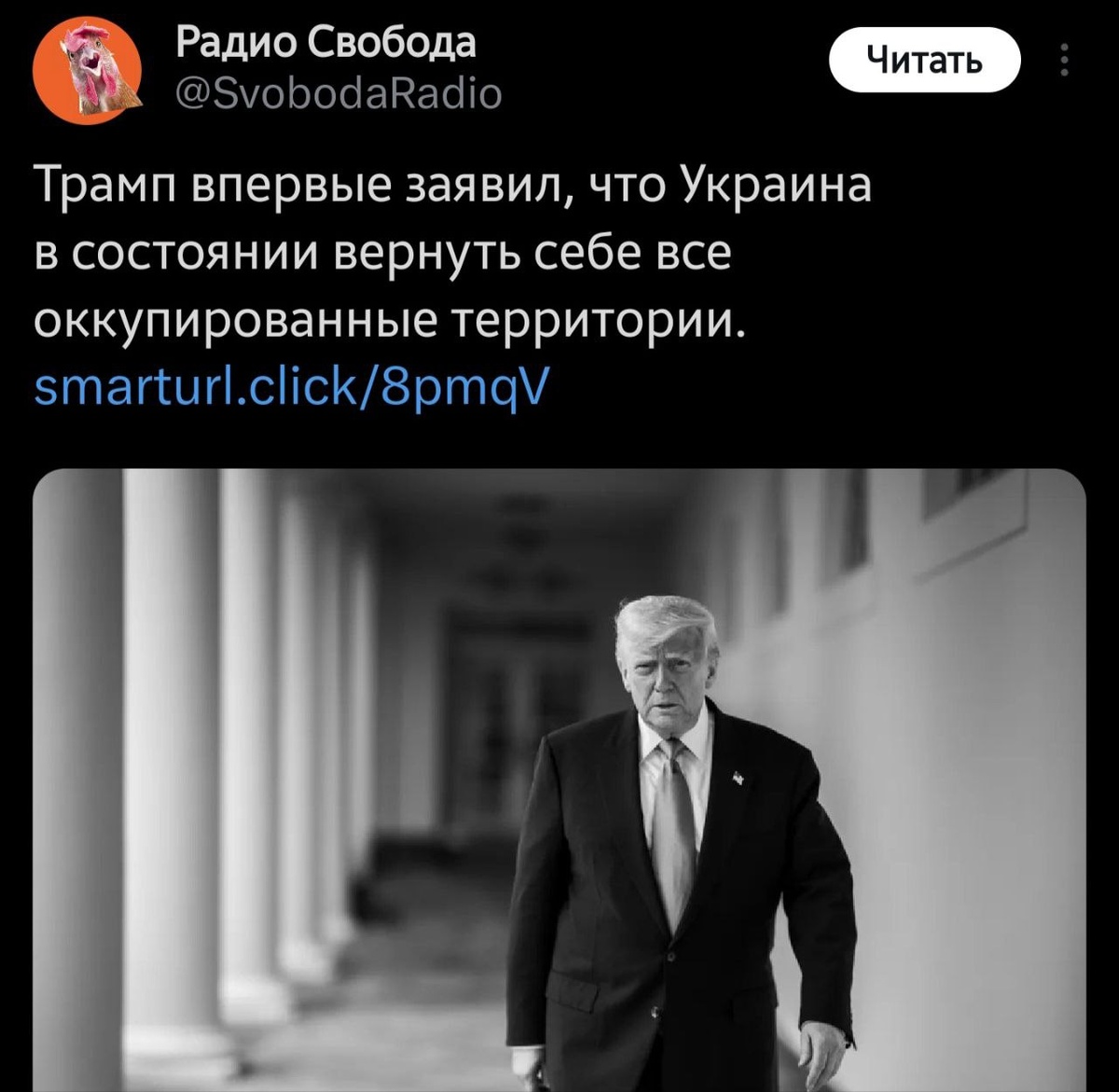Click the Читать follow button

pos(925,61)
